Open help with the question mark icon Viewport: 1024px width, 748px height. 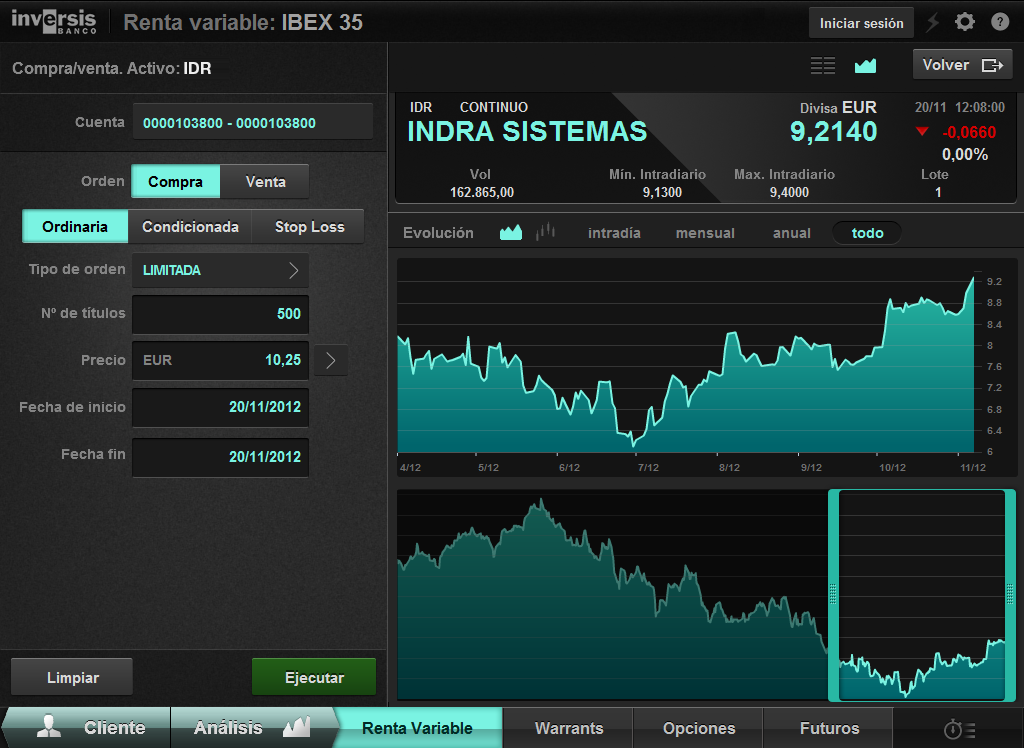[1000, 22]
